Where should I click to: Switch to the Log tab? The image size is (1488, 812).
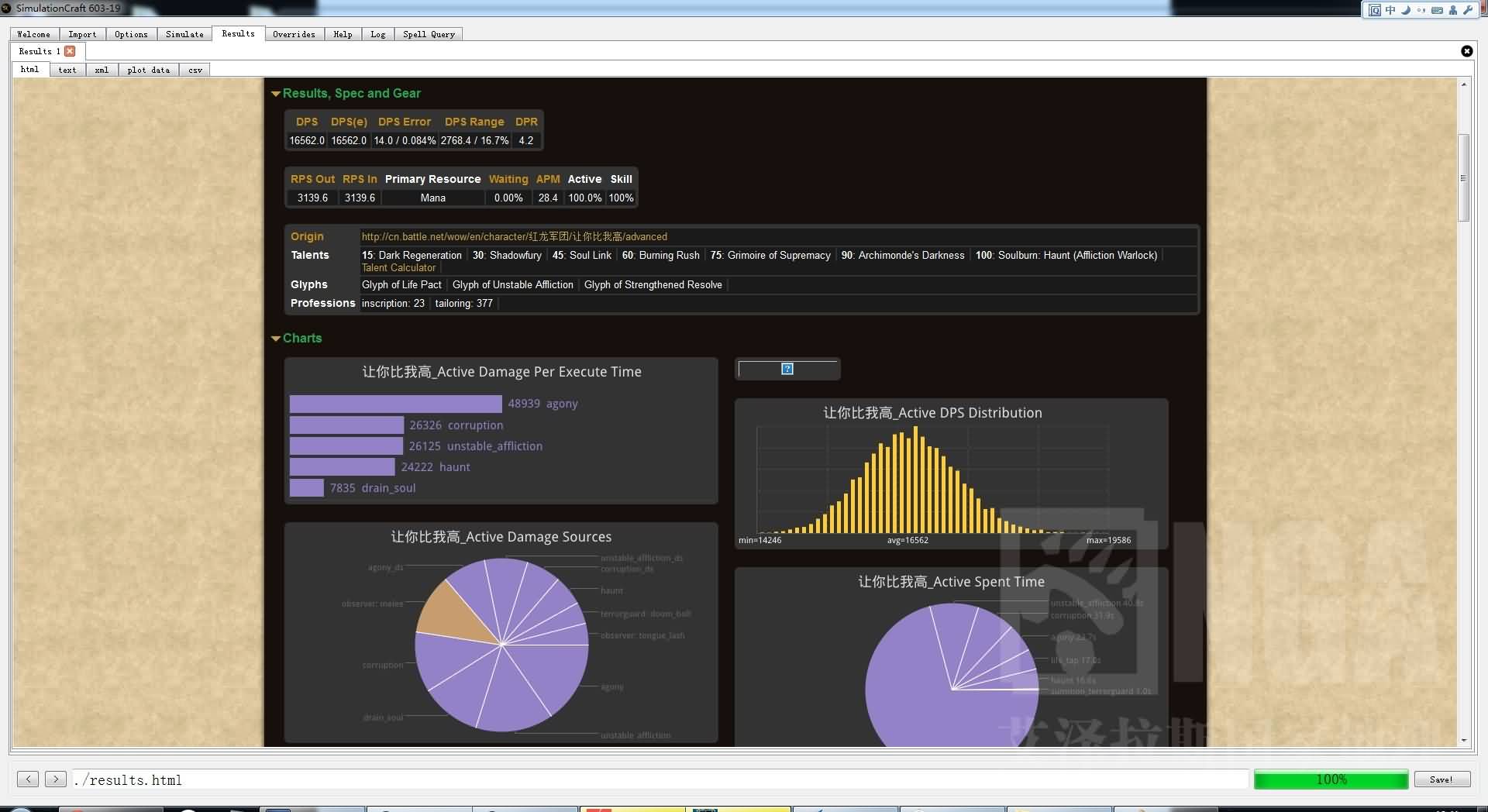pos(377,34)
